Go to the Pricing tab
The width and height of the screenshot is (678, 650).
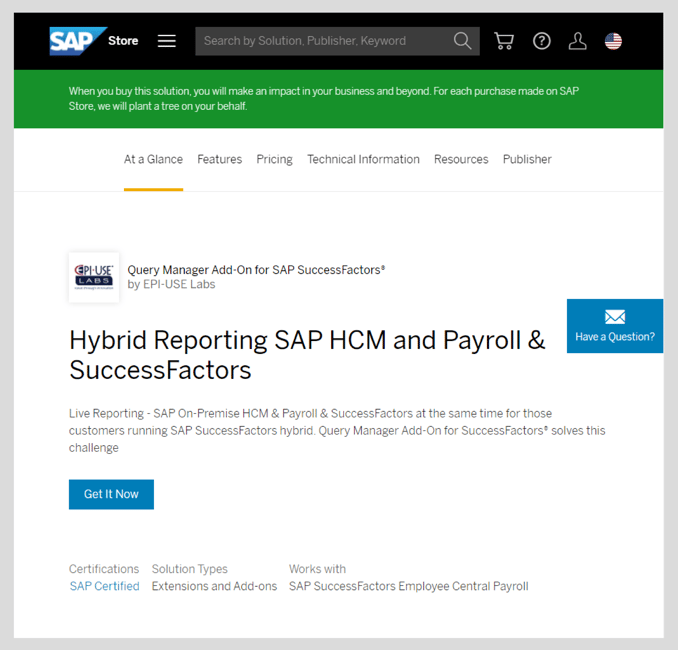[275, 159]
